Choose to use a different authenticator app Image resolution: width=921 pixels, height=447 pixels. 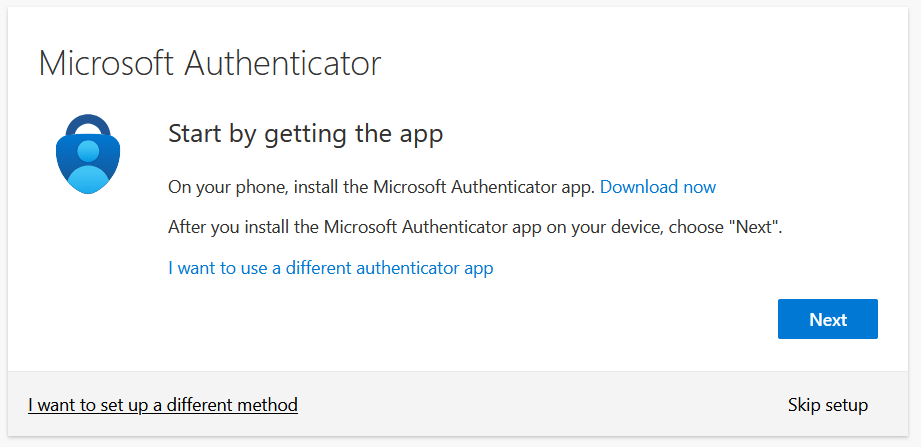(330, 268)
